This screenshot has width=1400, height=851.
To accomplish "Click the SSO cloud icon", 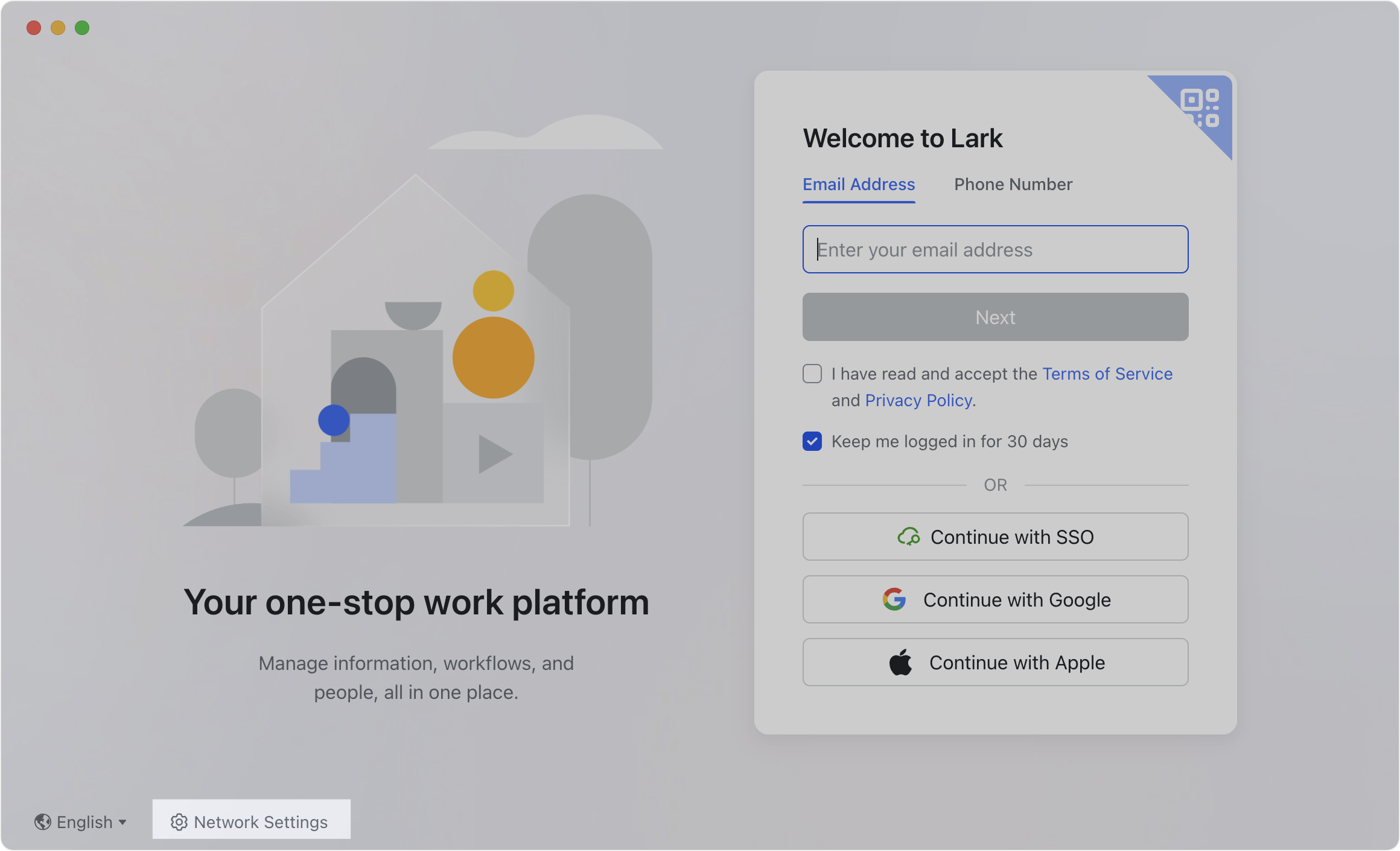I will [911, 537].
